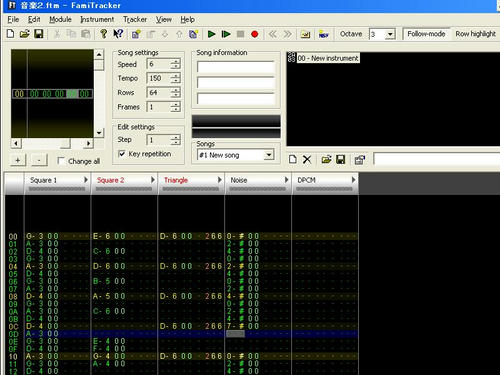The width and height of the screenshot is (500, 375).
Task: Open the instrument editor icon below the instrument list
Action: coord(360,160)
